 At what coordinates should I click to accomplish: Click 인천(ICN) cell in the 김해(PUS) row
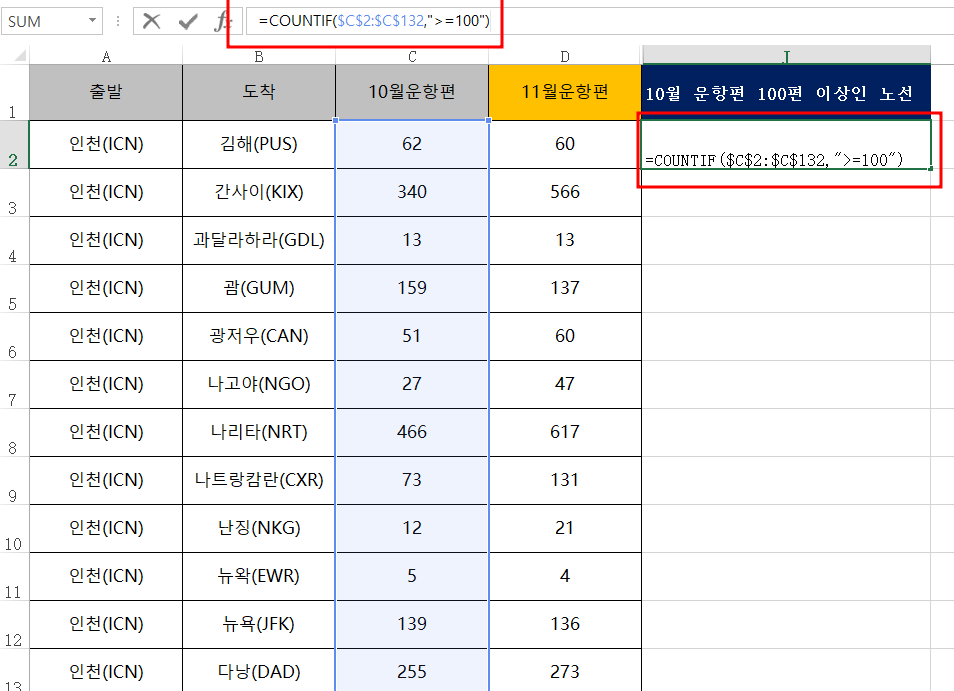[x=106, y=145]
